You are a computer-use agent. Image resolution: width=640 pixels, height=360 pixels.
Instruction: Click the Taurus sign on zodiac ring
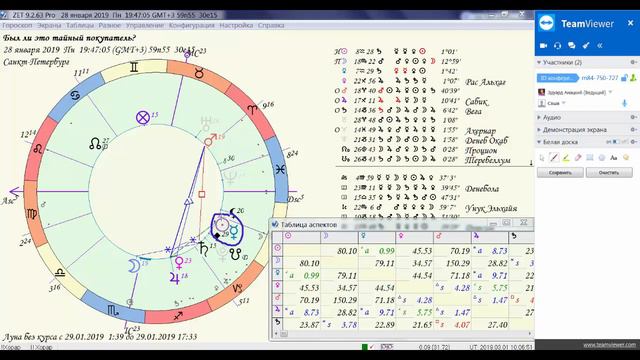coord(199,73)
